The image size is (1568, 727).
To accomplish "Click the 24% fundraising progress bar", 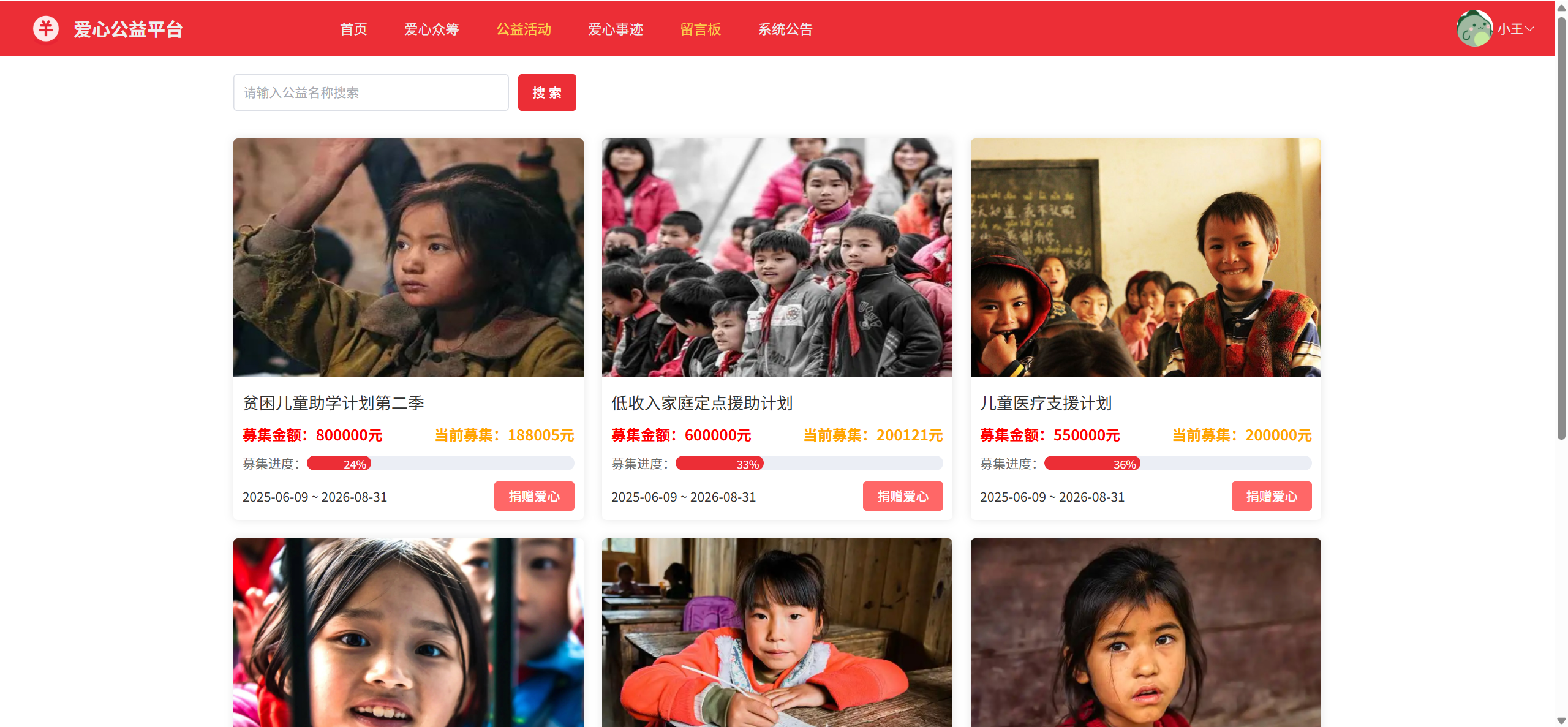I will [440, 464].
